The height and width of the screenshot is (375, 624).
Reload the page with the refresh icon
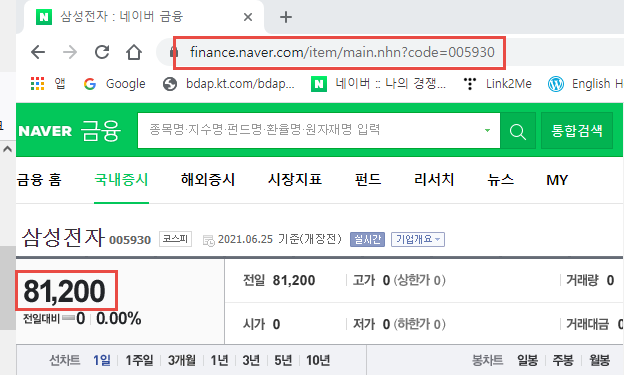pos(102,52)
